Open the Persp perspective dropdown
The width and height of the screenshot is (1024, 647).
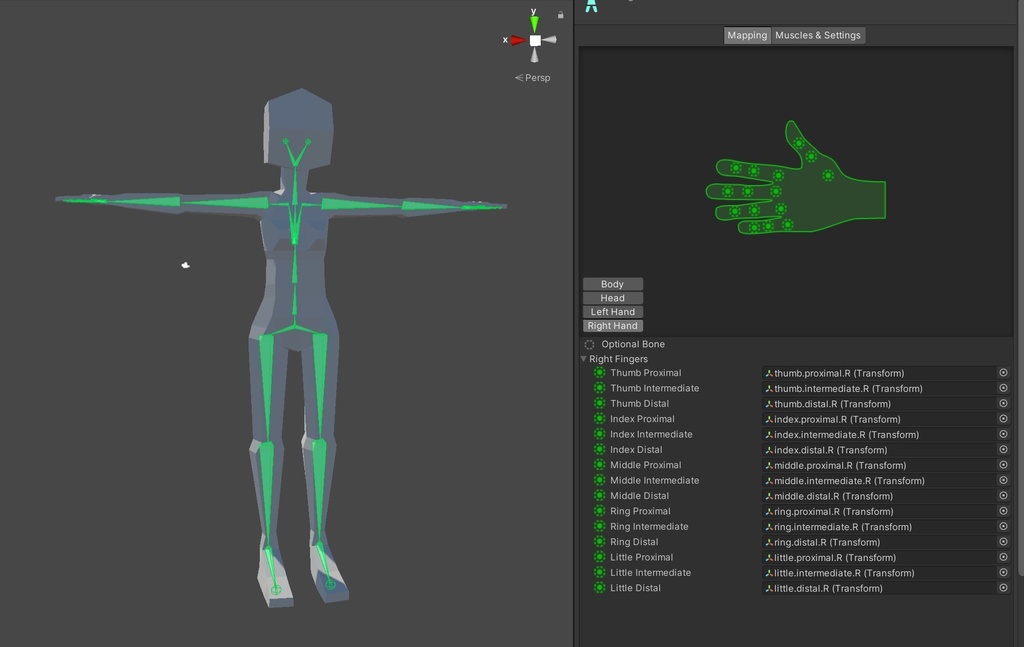[533, 77]
